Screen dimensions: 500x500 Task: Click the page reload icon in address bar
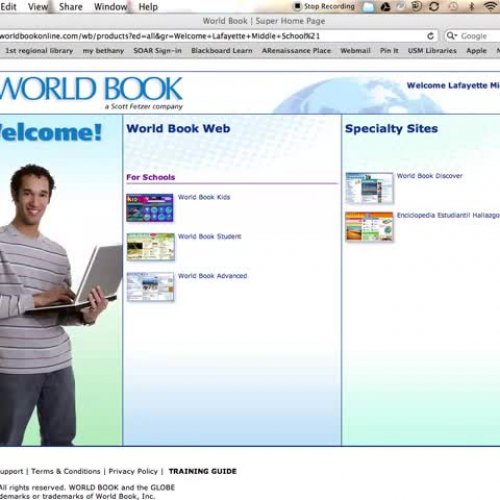point(430,36)
